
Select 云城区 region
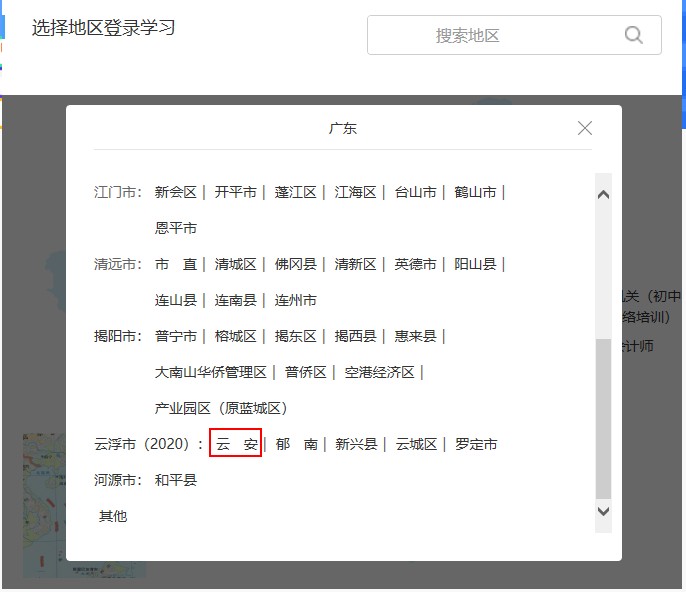[x=416, y=444]
